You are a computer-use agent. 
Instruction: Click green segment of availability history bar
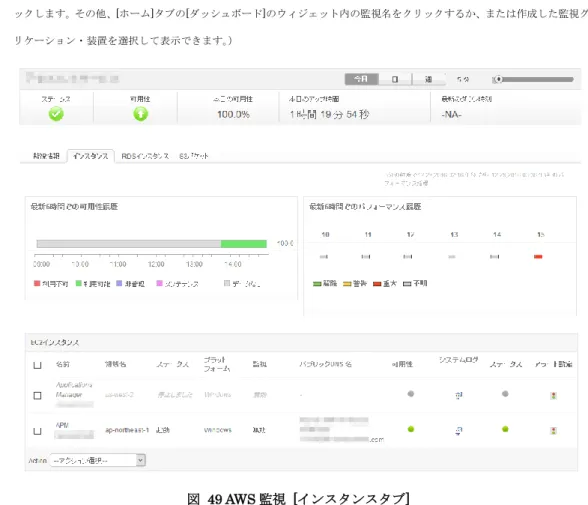pyautogui.click(x=244, y=244)
